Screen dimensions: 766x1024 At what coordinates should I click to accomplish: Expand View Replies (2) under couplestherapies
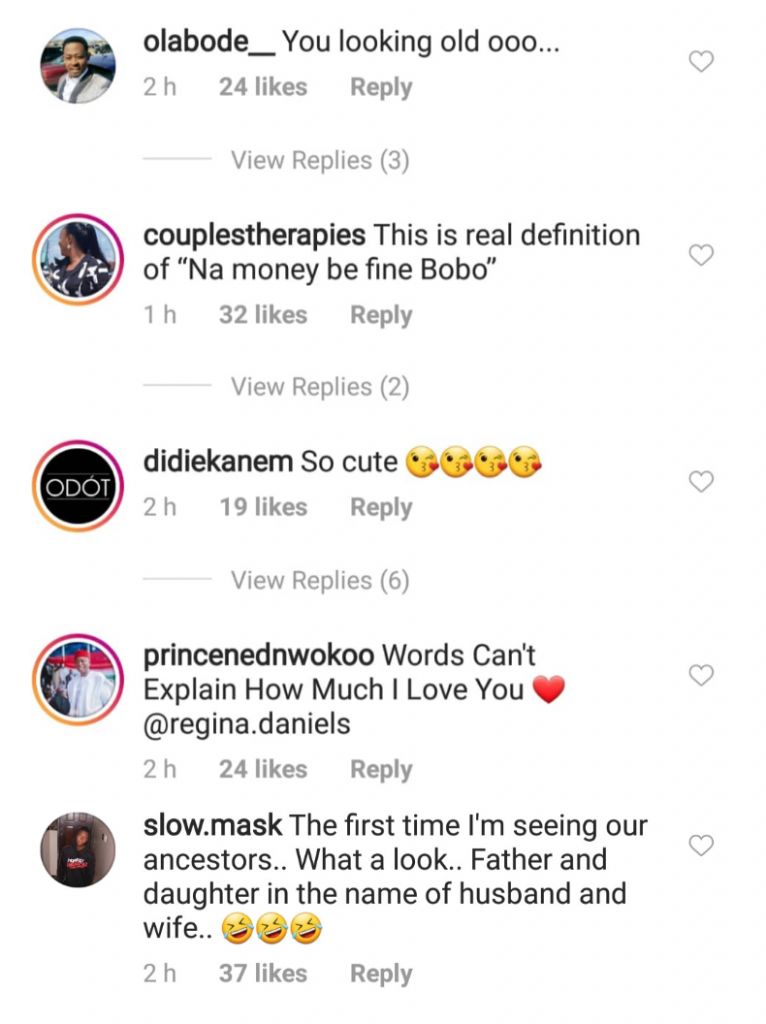(320, 387)
